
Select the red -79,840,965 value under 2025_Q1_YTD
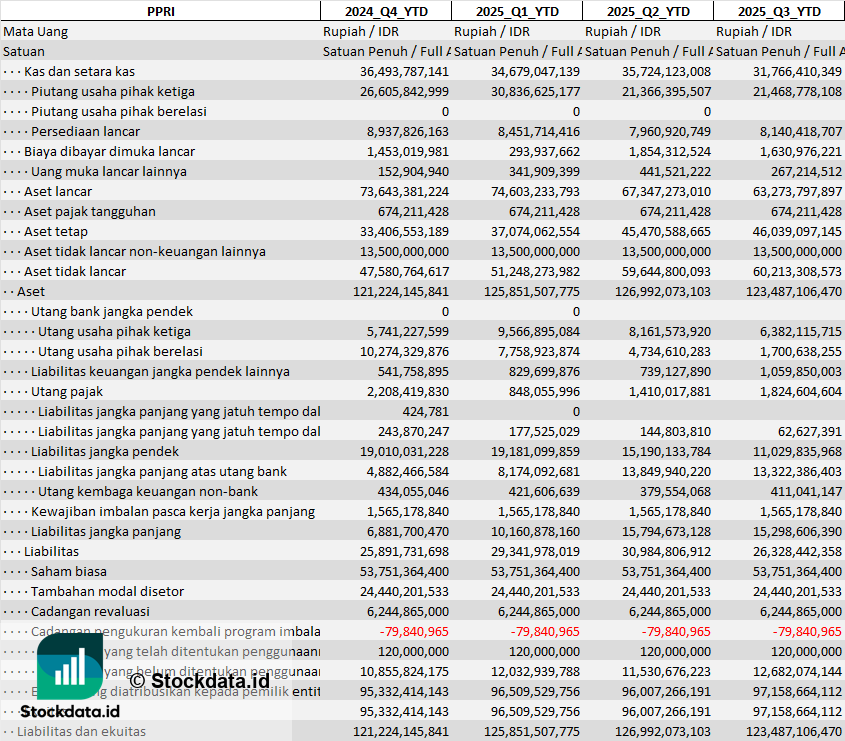point(545,631)
